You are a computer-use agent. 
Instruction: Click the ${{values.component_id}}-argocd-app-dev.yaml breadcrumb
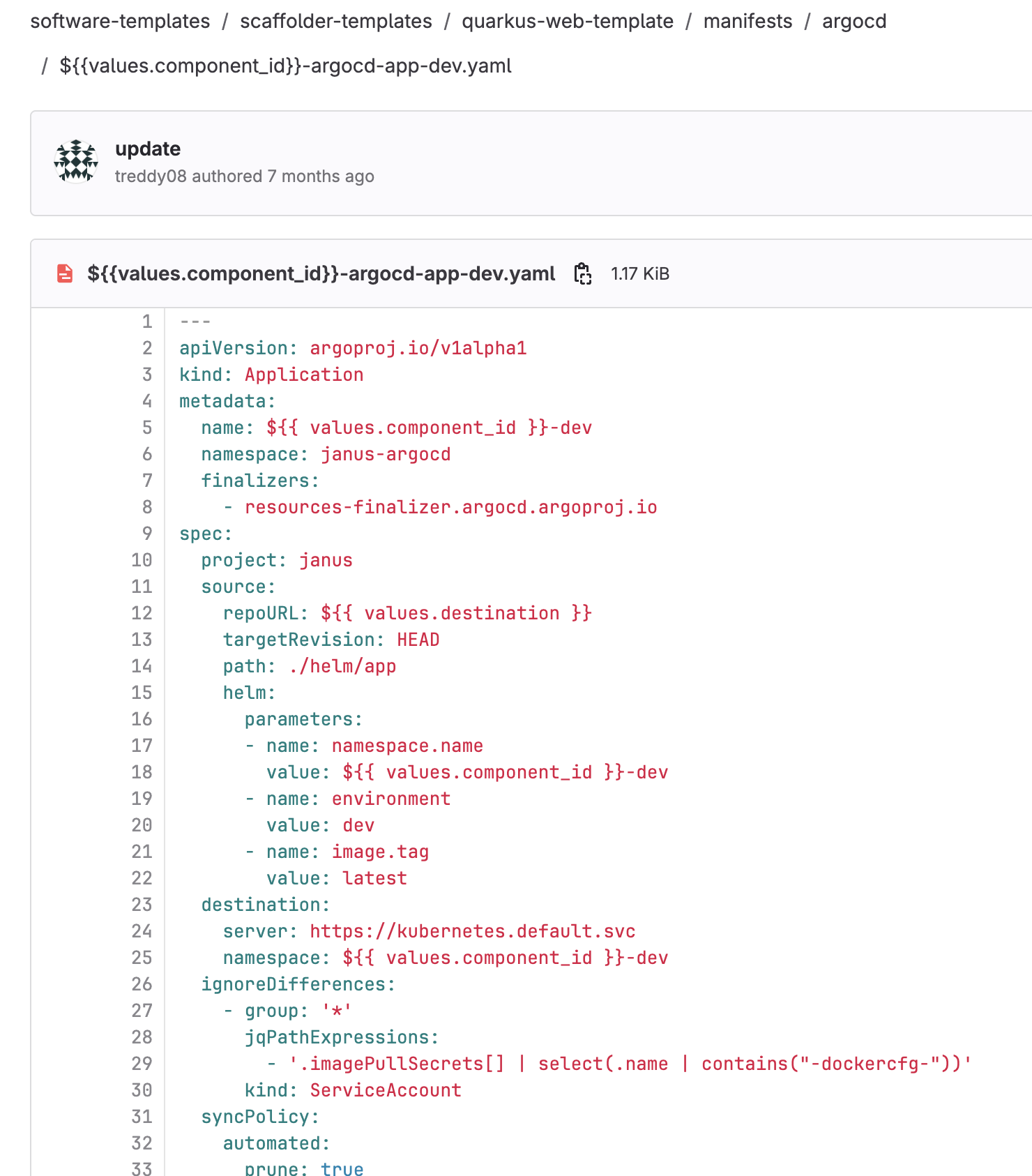tap(286, 66)
